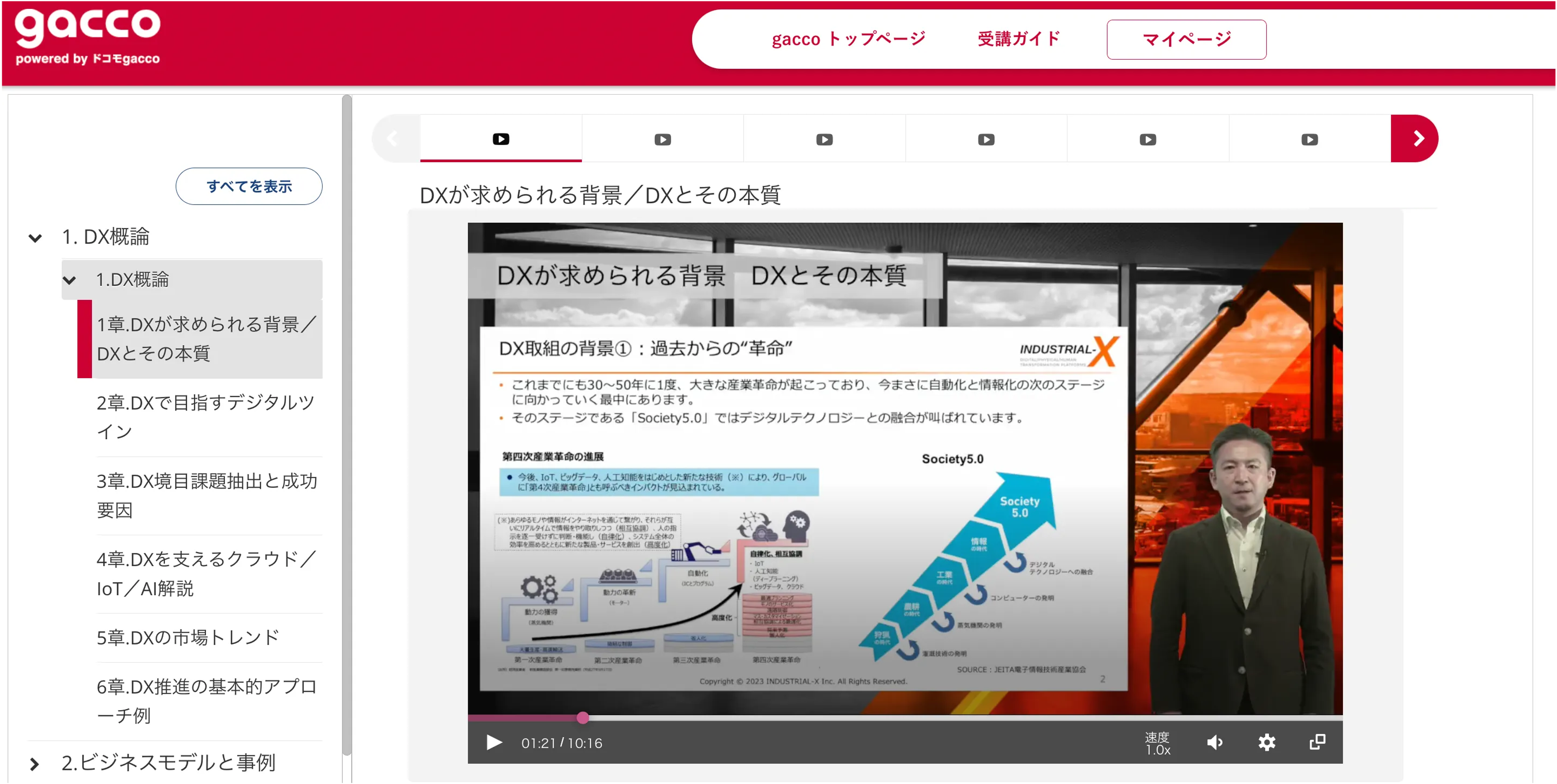This screenshot has height=784, width=1557.
Task: Select the third video tab icon
Action: click(824, 139)
